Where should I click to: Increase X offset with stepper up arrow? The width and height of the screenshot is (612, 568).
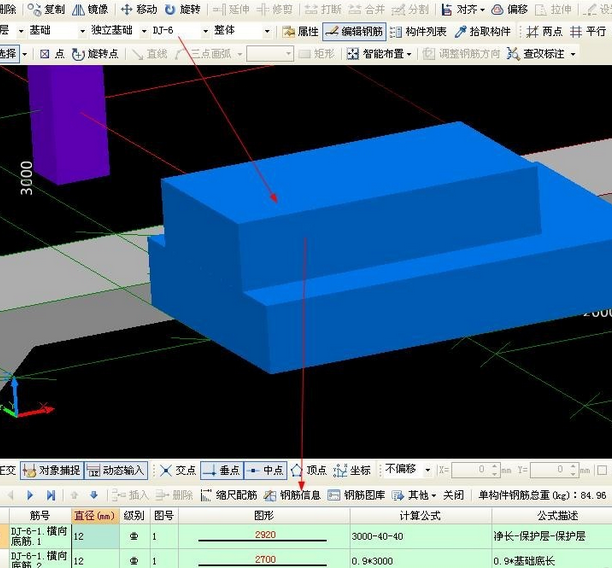point(495,467)
